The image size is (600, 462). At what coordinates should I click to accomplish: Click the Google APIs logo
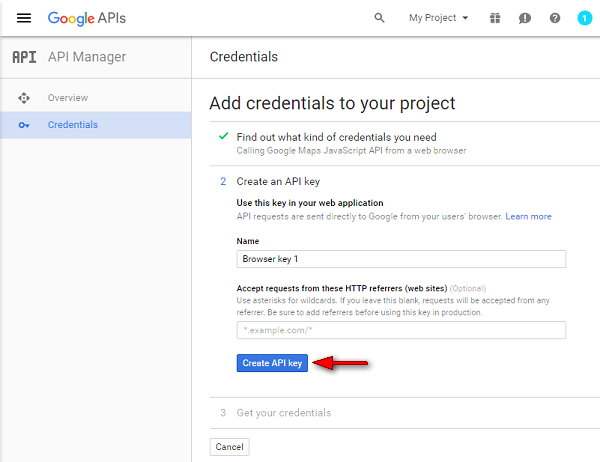coord(86,18)
